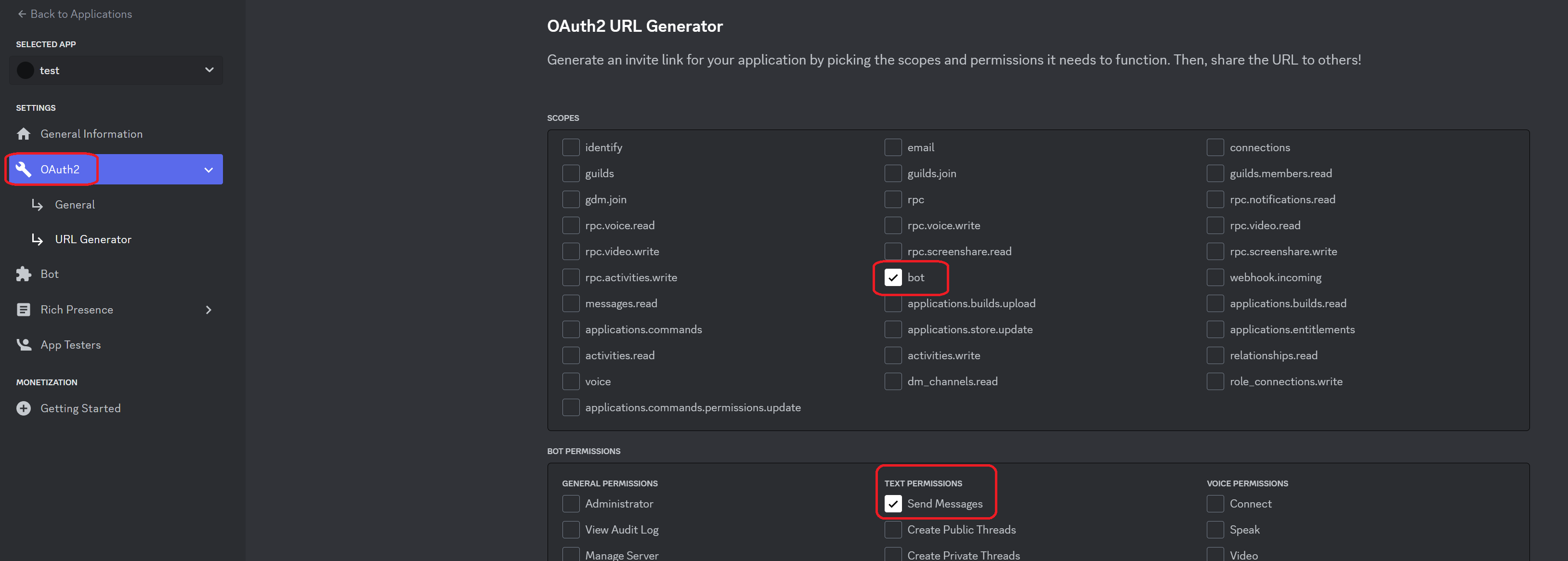Expand the Rich Presence submenu arrow
This screenshot has width=1568, height=561.
(x=209, y=310)
